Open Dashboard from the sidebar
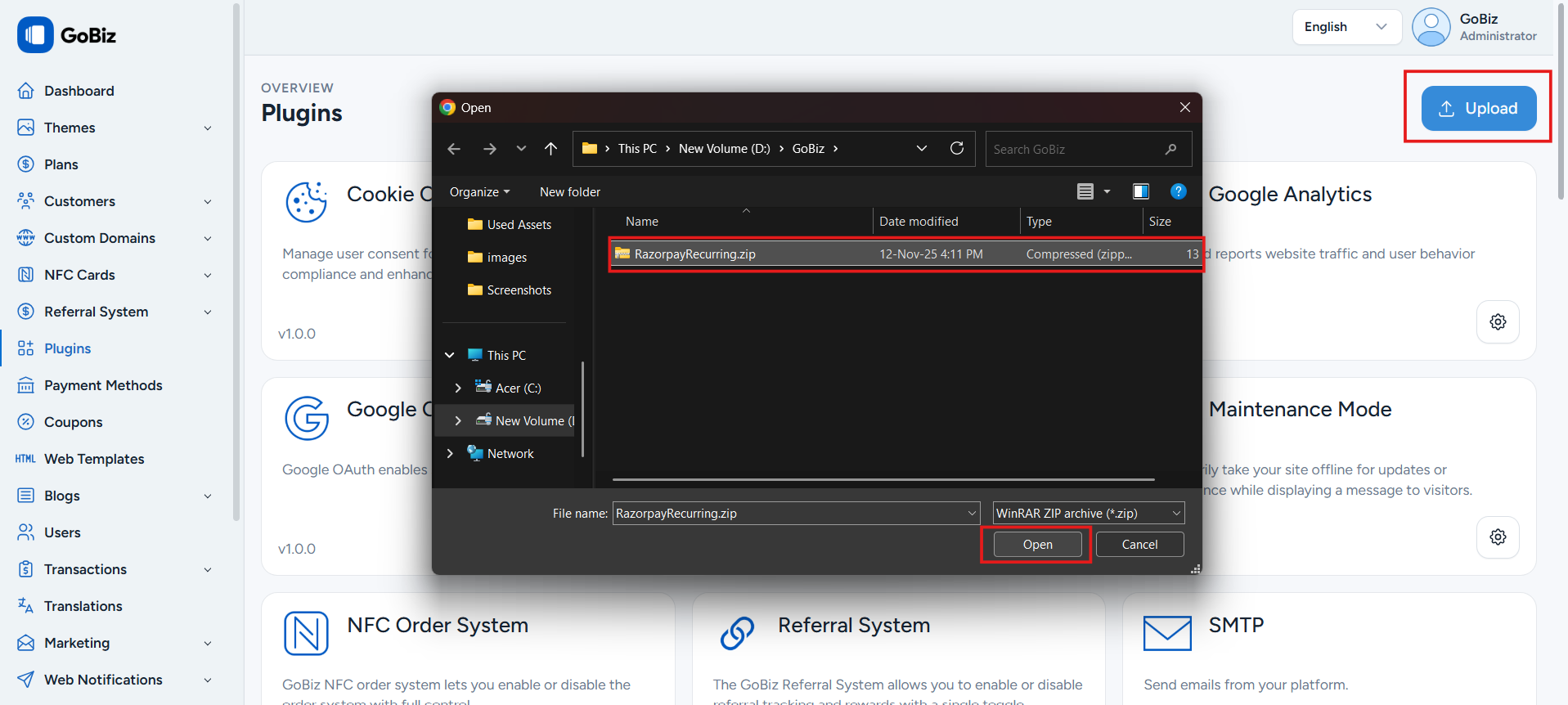The image size is (1568, 705). tap(79, 91)
